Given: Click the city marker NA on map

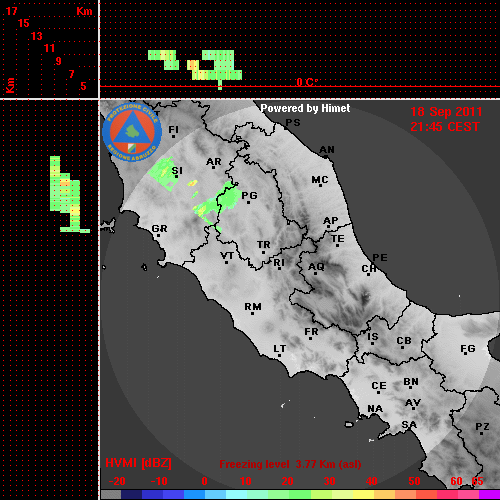Looking at the screenshot, I should coord(375,409).
